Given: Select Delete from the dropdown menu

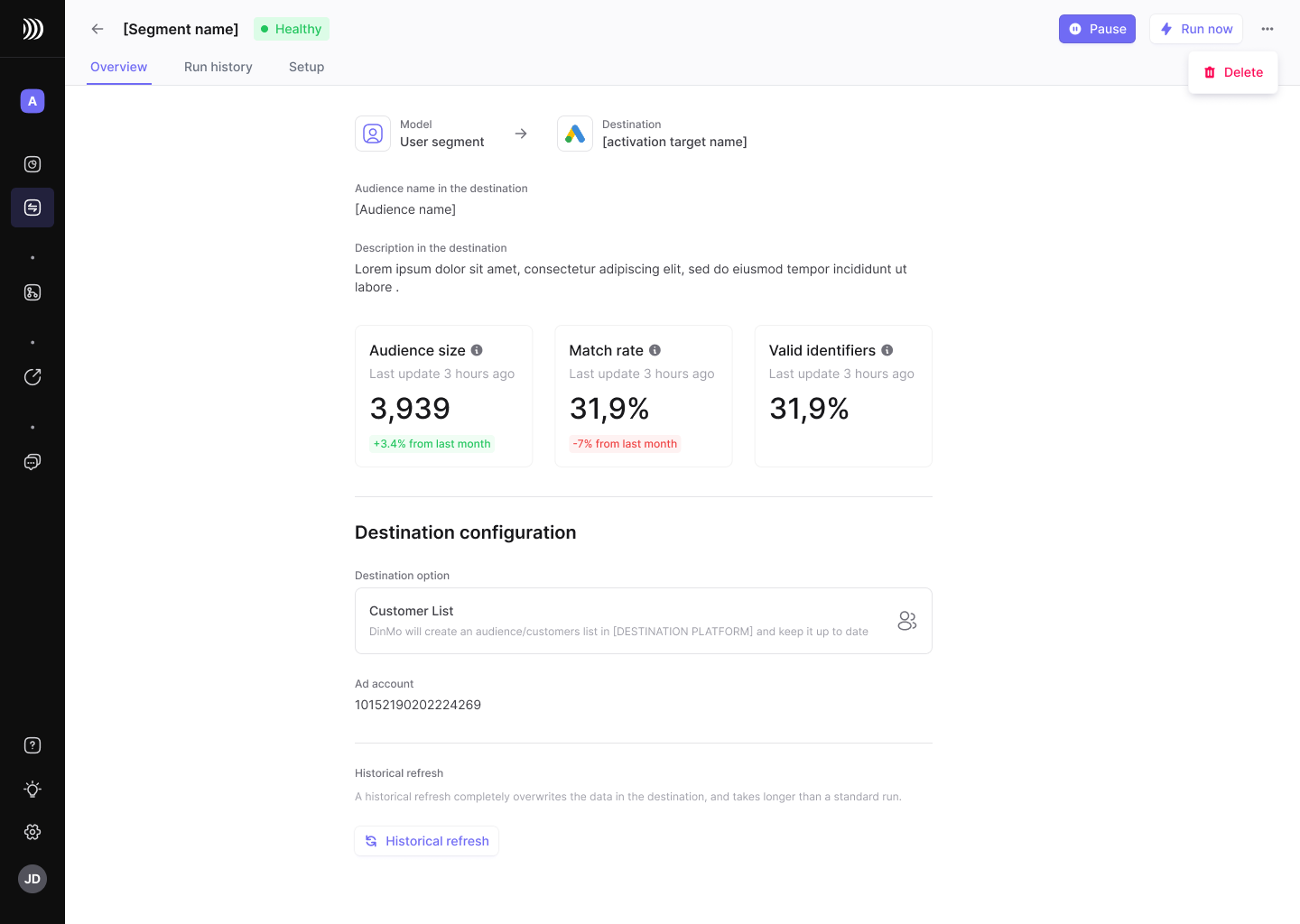Looking at the screenshot, I should pyautogui.click(x=1233, y=72).
